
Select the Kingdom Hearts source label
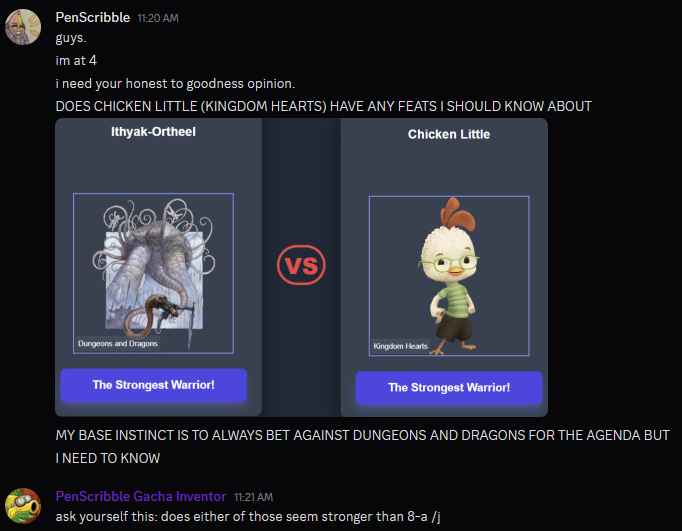click(401, 346)
